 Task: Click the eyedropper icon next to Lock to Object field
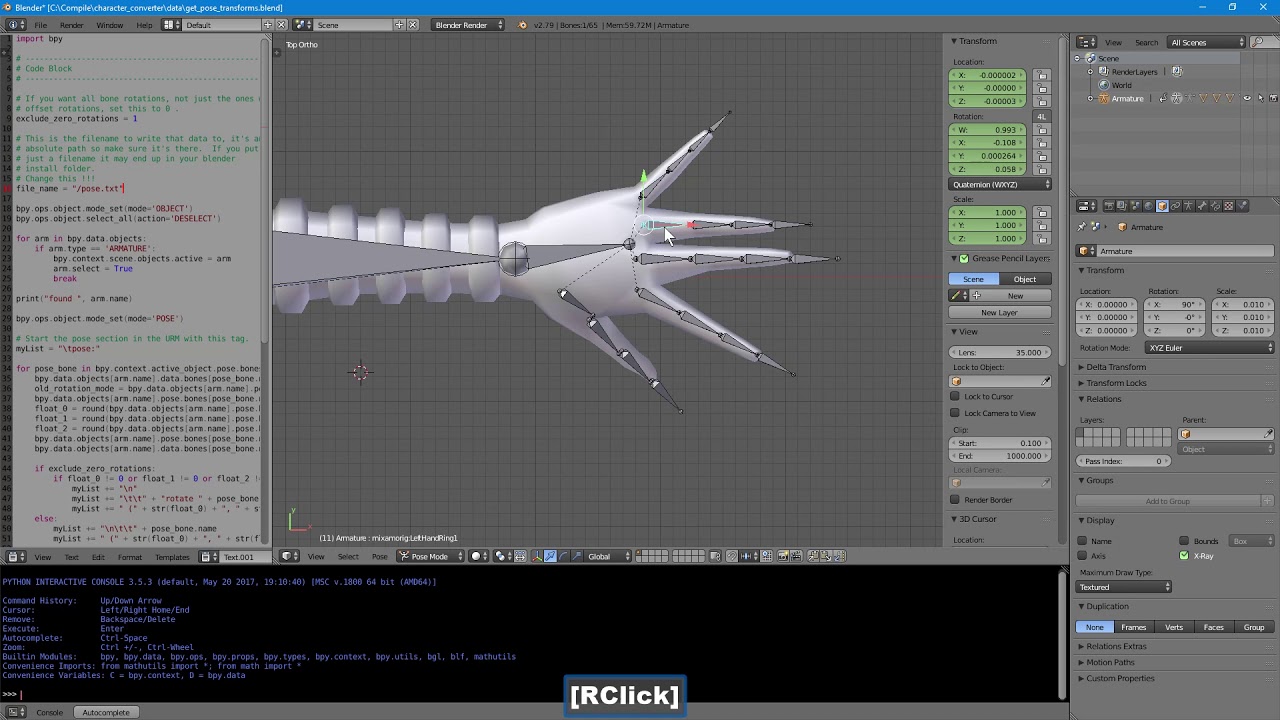point(1046,381)
